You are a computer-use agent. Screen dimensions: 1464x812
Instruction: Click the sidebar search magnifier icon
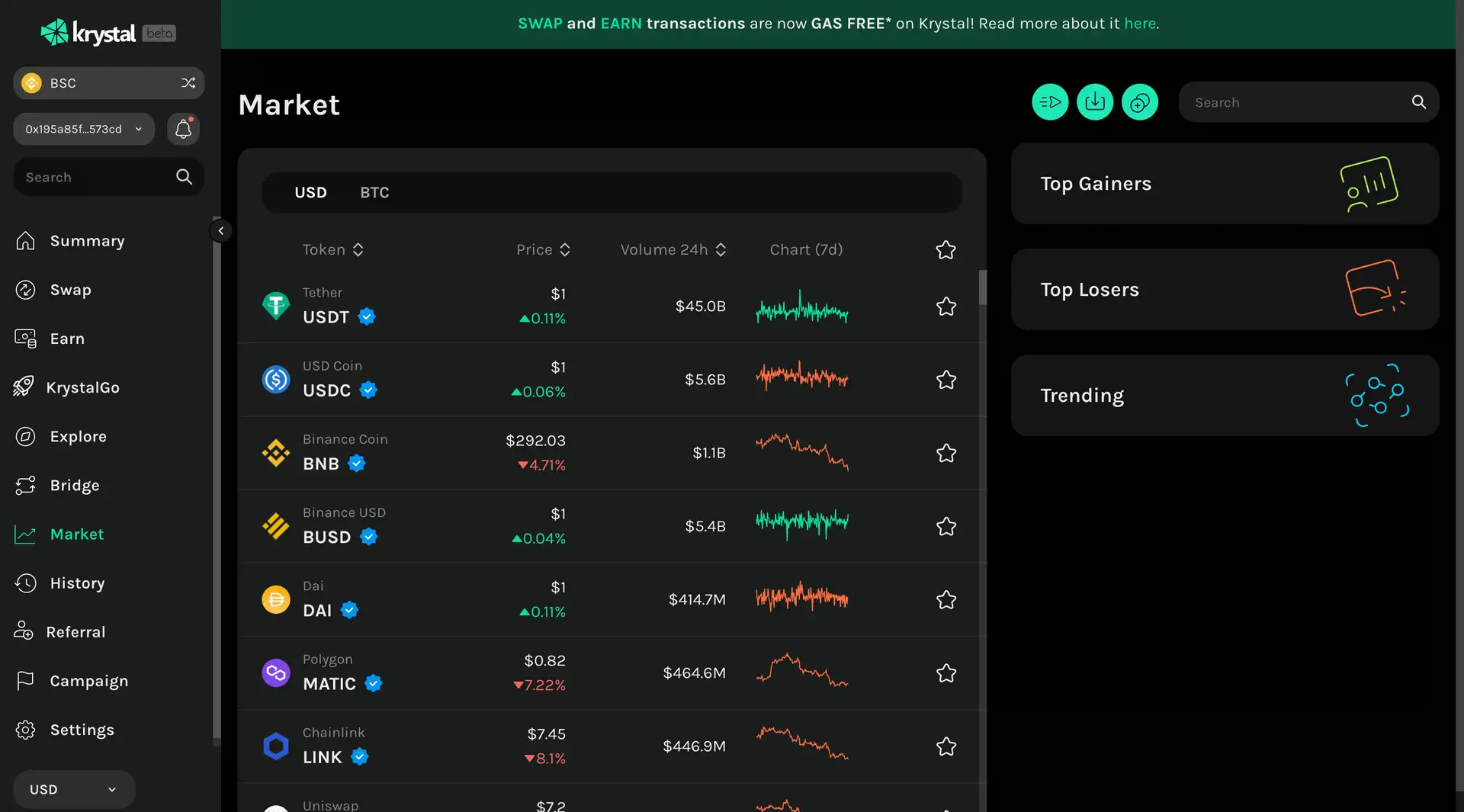point(184,177)
